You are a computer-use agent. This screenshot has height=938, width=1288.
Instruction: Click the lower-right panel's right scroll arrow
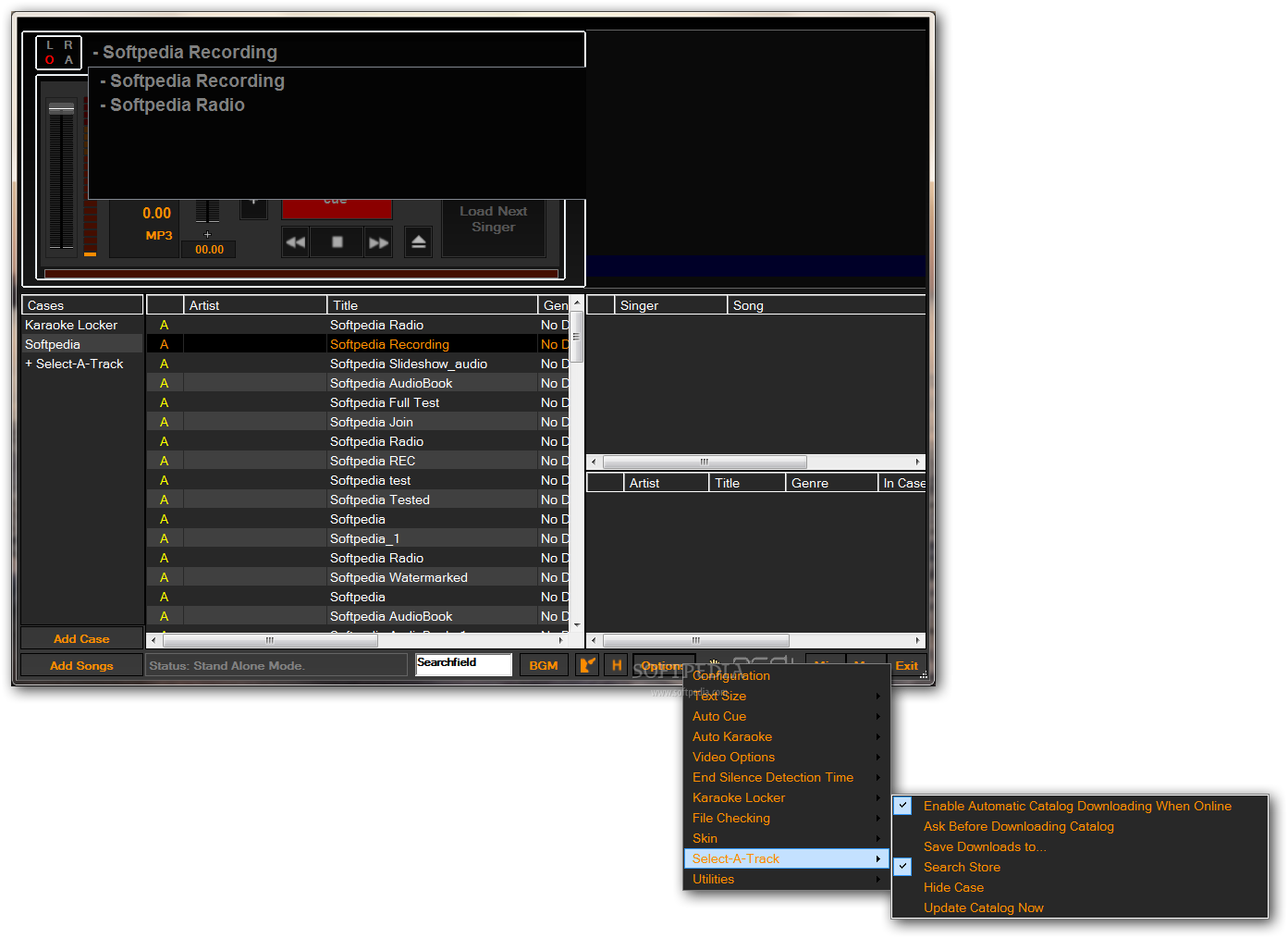click(x=917, y=640)
